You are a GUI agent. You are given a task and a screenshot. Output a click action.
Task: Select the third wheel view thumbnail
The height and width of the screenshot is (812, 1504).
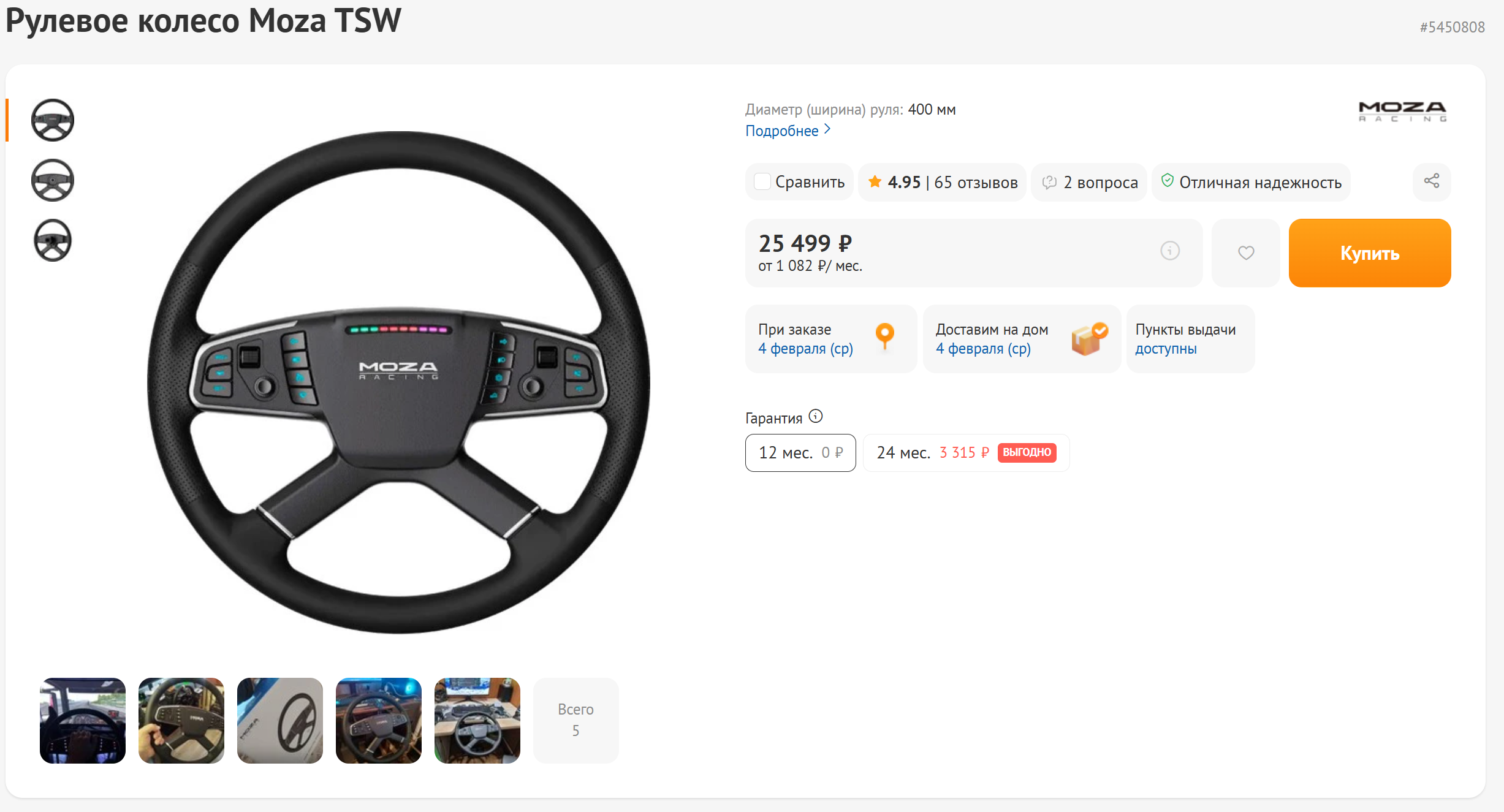53,240
